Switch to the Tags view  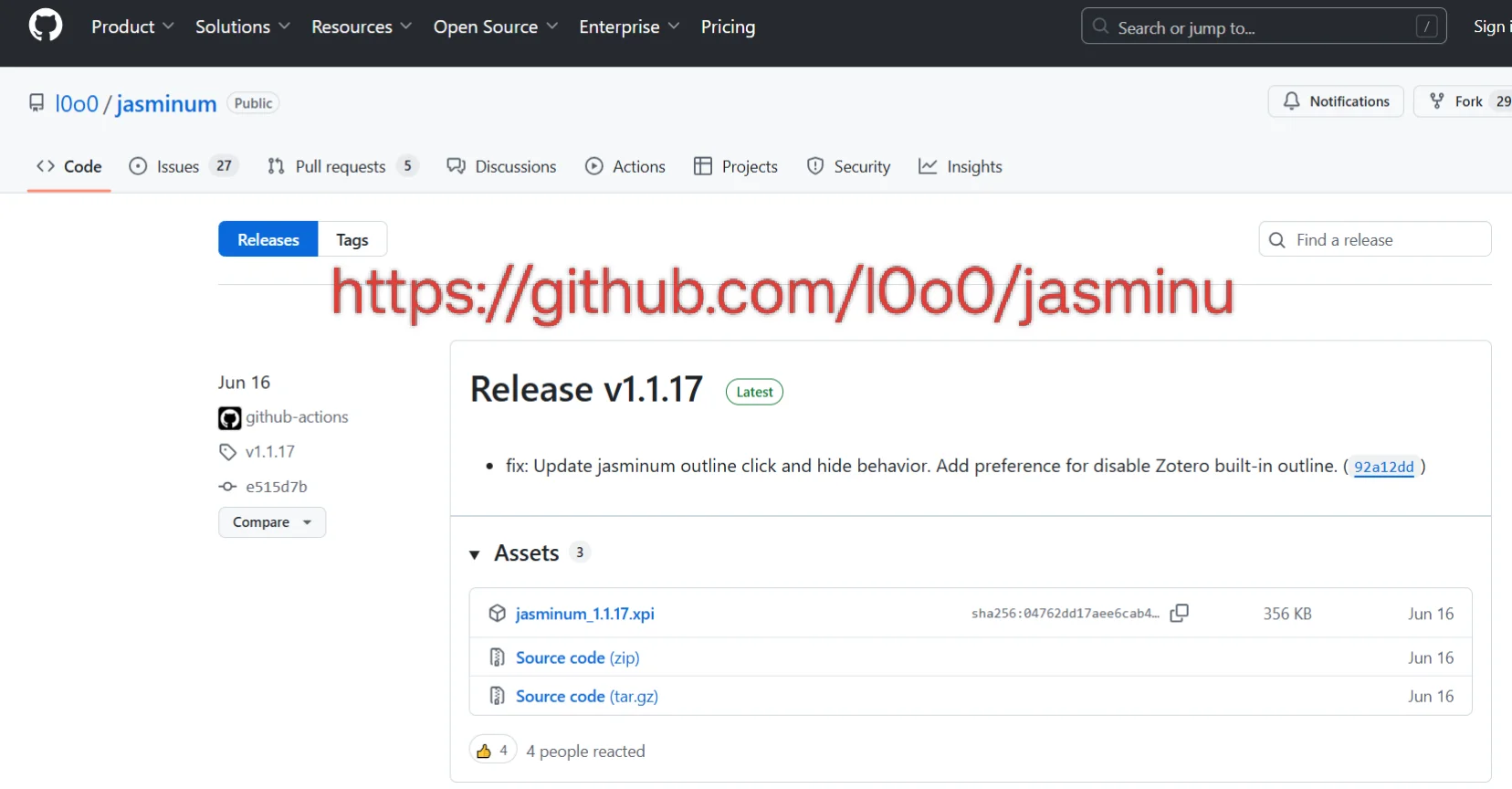(x=352, y=239)
